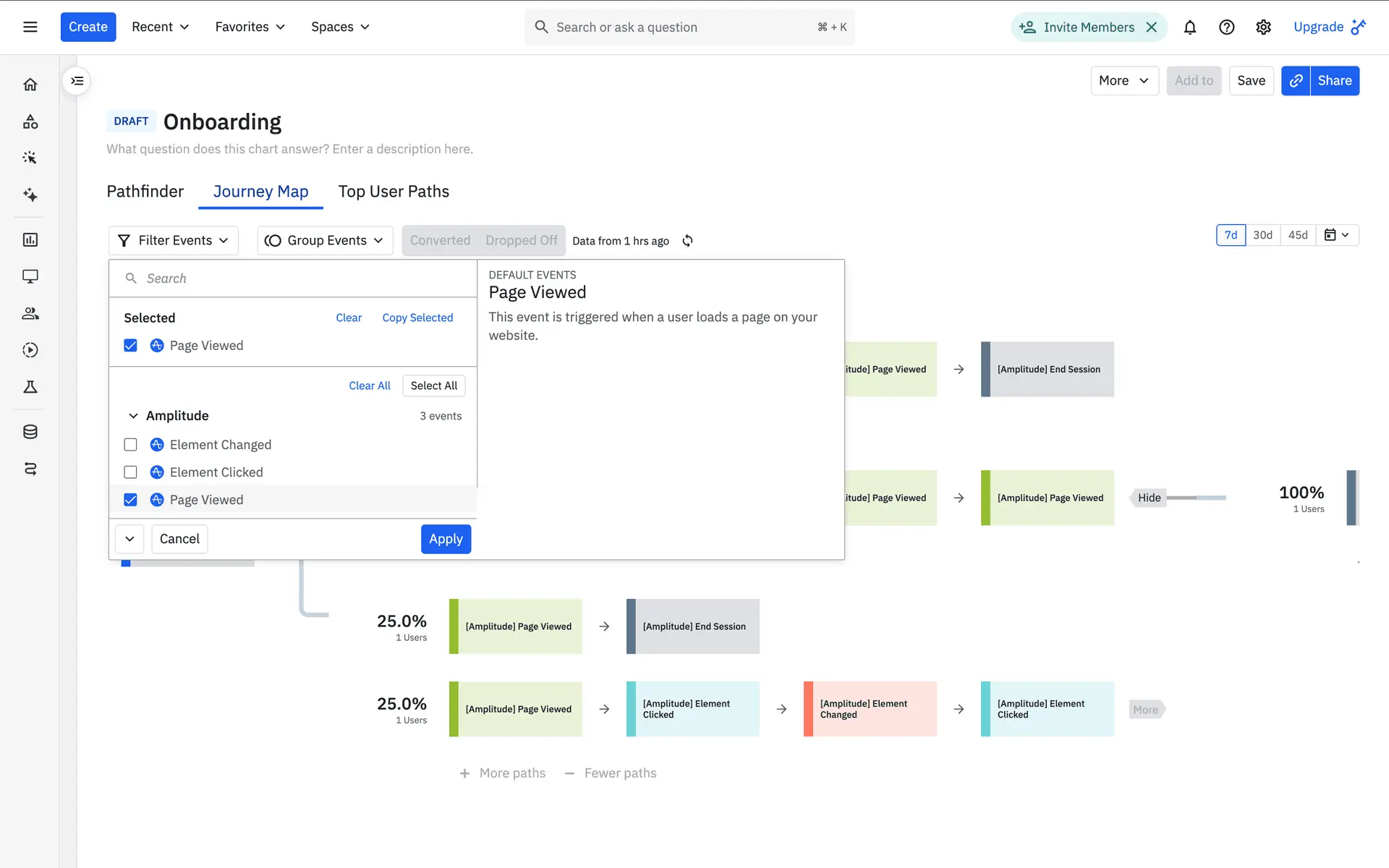Click the Clear All link
The width and height of the screenshot is (1389, 868).
[369, 386]
